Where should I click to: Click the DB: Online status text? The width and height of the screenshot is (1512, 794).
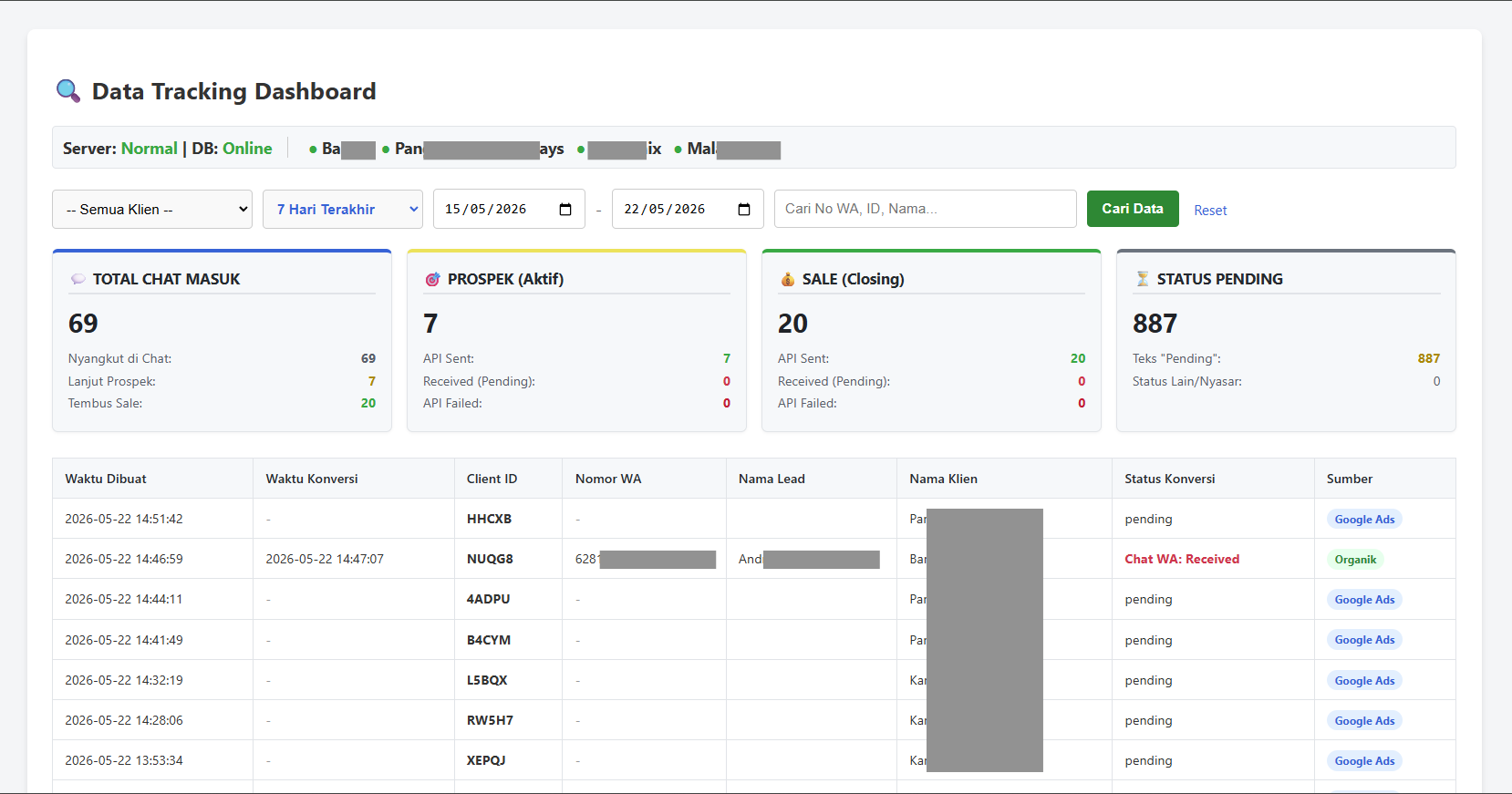tap(232, 149)
